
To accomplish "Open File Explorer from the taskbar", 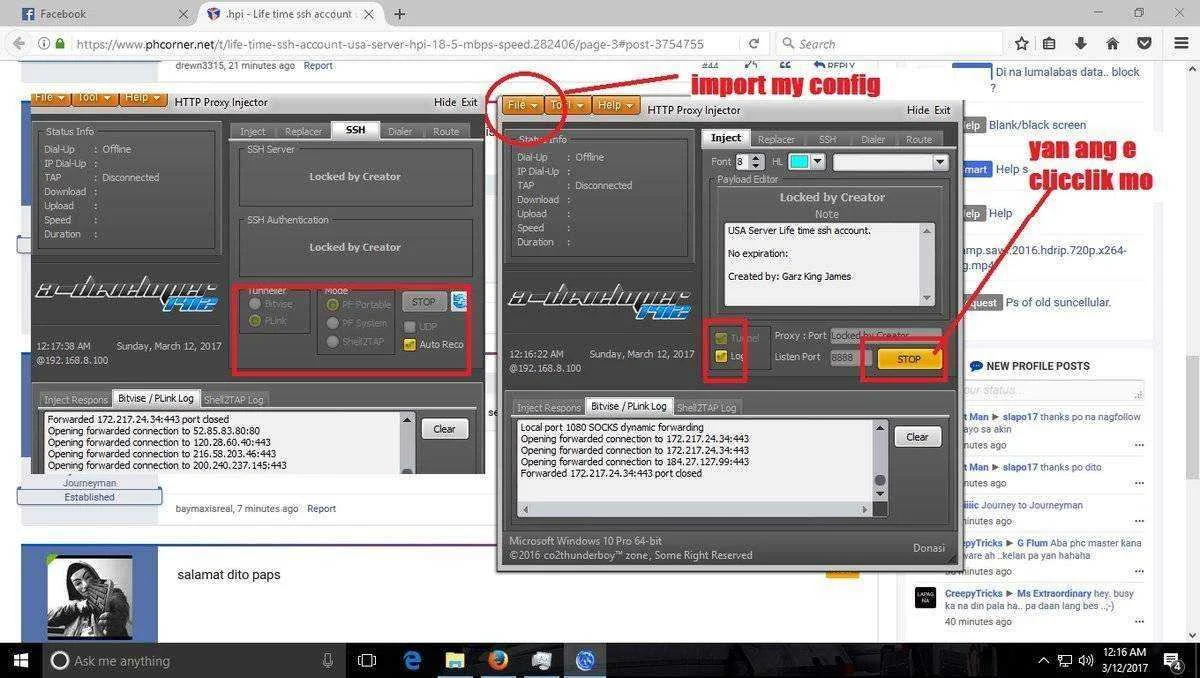I will click(x=455, y=660).
